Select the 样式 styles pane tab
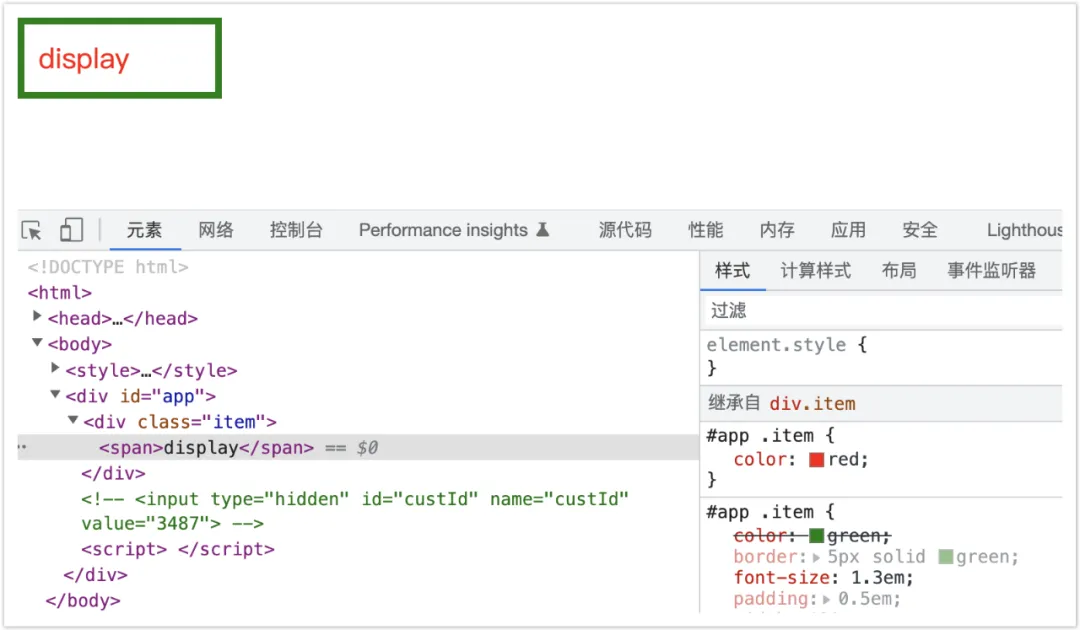 [x=732, y=271]
